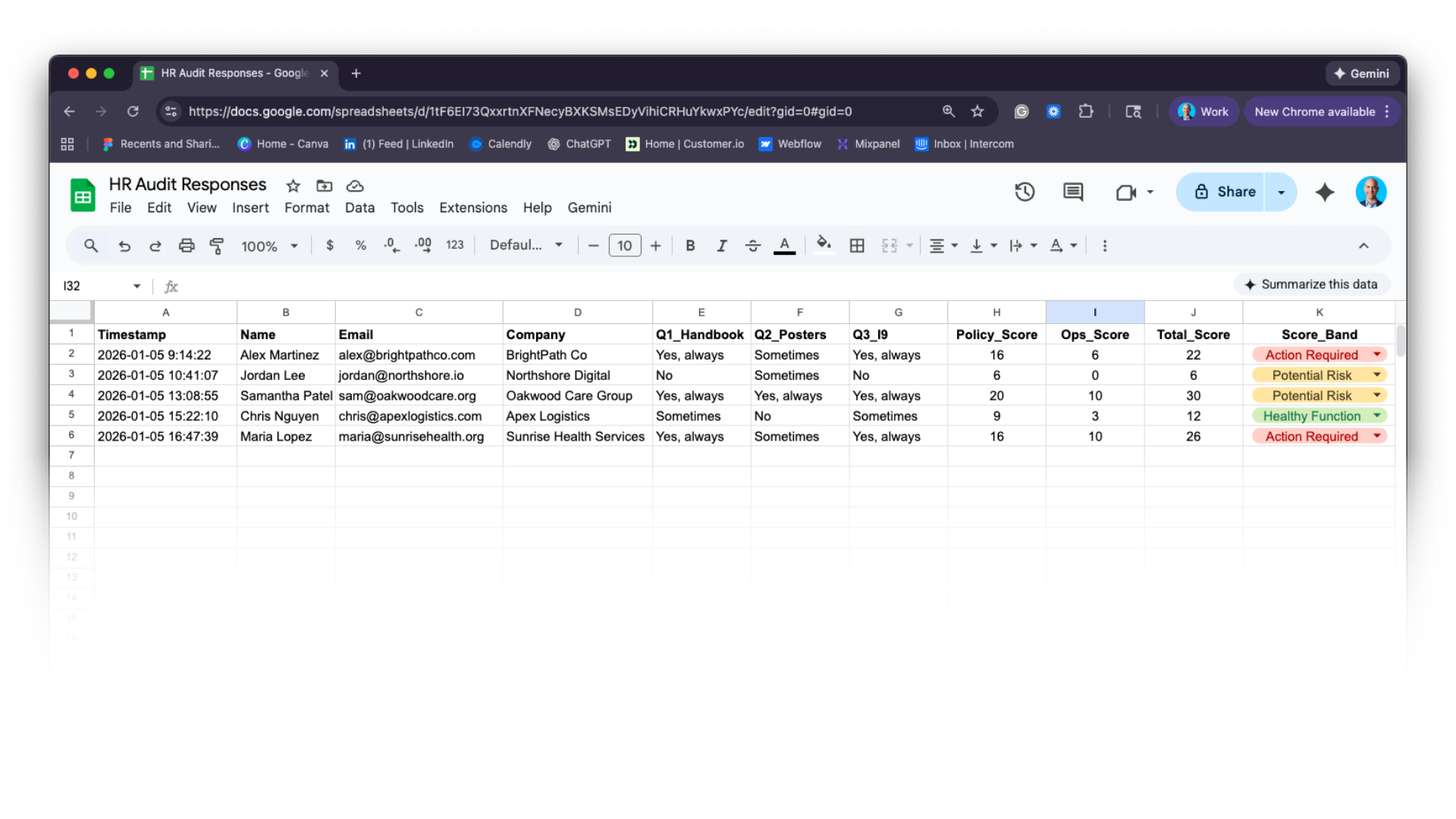Open the Extensions menu
Viewport: 1456px width, 819px height.
(x=473, y=208)
